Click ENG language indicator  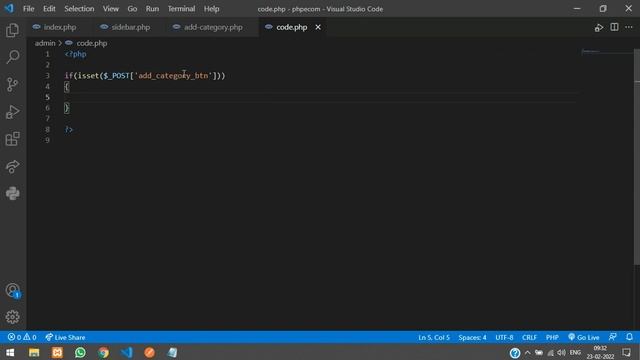(575, 353)
